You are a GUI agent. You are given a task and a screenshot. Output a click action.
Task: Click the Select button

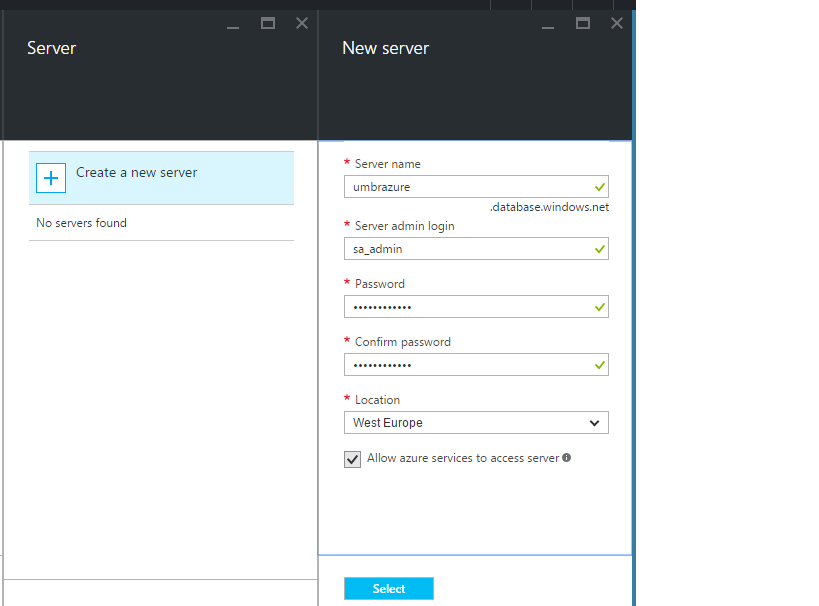click(x=389, y=589)
